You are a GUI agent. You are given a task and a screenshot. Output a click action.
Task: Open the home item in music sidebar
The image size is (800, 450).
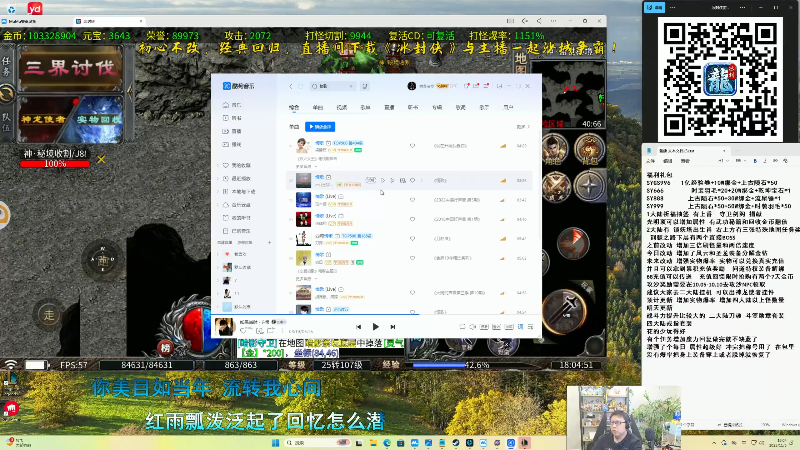232,105
